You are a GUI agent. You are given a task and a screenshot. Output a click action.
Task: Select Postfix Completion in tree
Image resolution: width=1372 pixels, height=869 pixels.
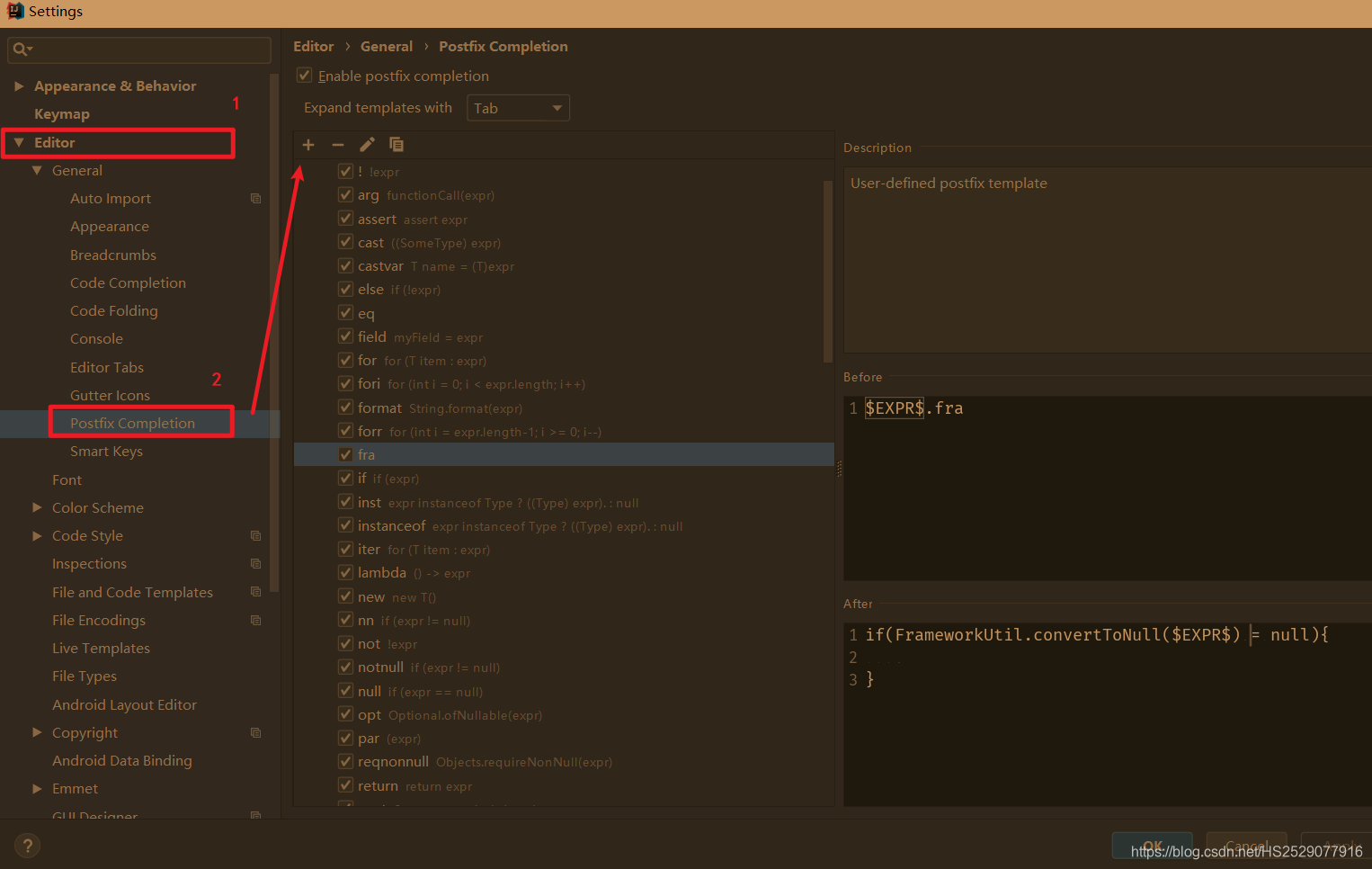(x=132, y=424)
